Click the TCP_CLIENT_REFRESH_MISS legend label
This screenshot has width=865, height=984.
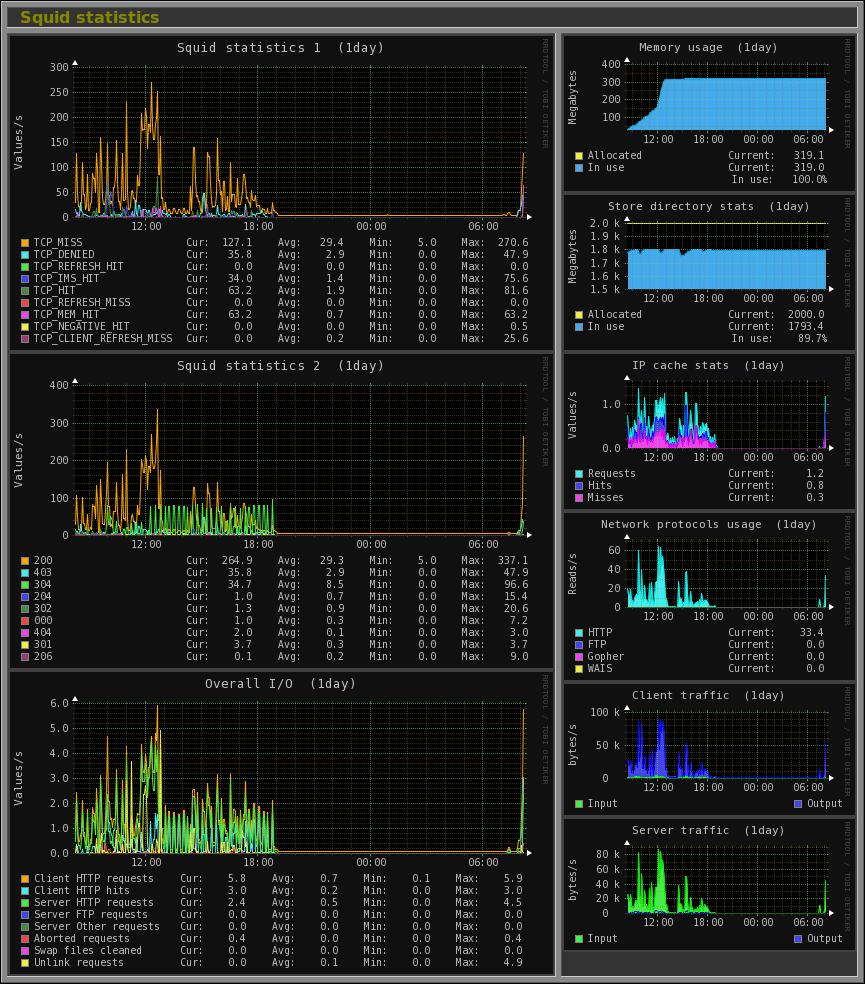click(103, 338)
